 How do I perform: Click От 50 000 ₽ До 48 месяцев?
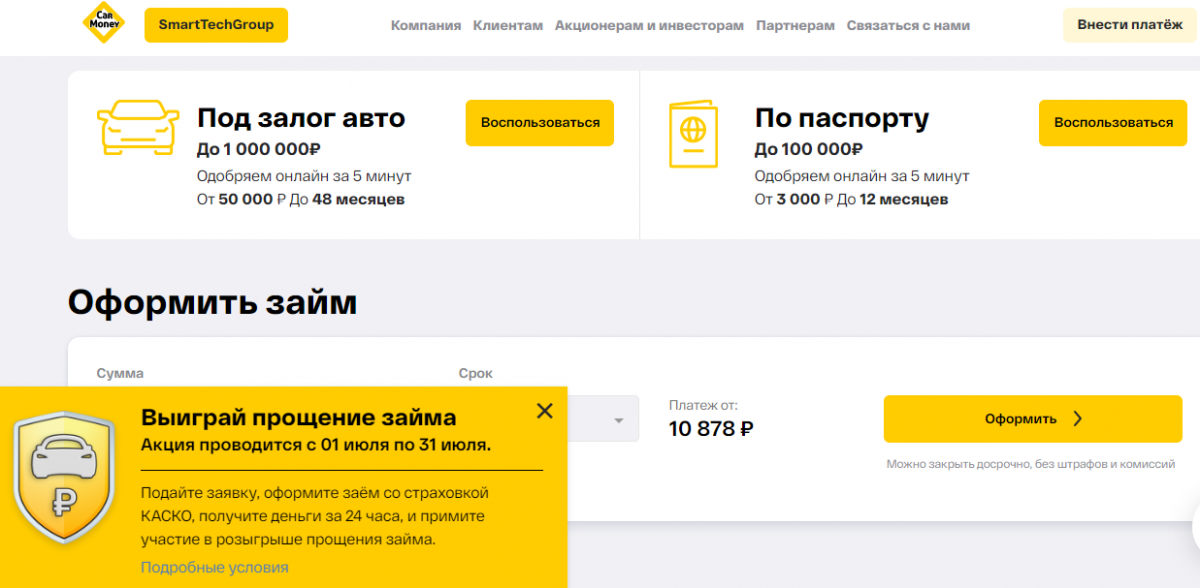click(x=301, y=199)
